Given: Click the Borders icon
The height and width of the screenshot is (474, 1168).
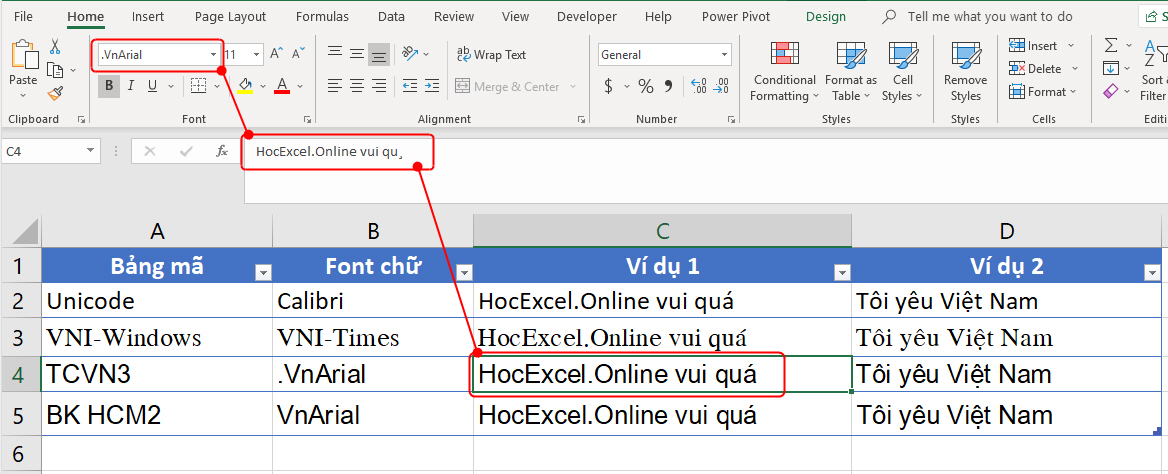Looking at the screenshot, I should click(x=198, y=86).
